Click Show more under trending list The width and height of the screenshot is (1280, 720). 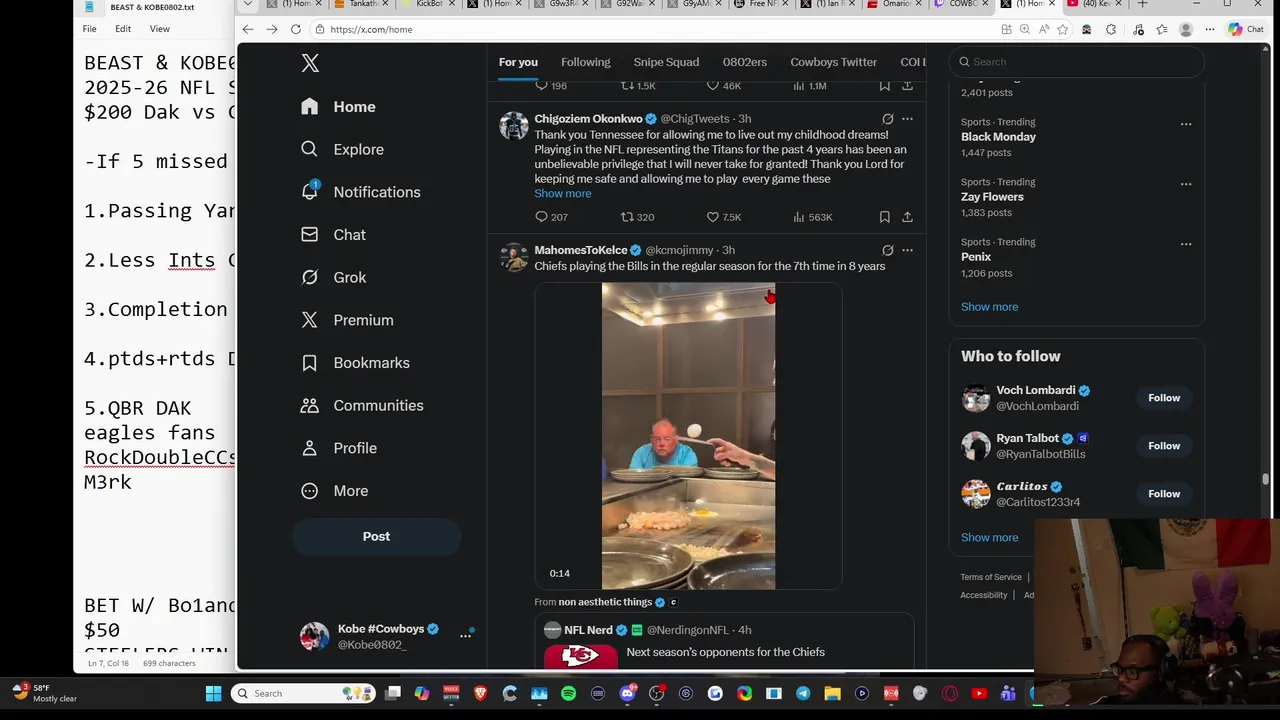click(989, 307)
